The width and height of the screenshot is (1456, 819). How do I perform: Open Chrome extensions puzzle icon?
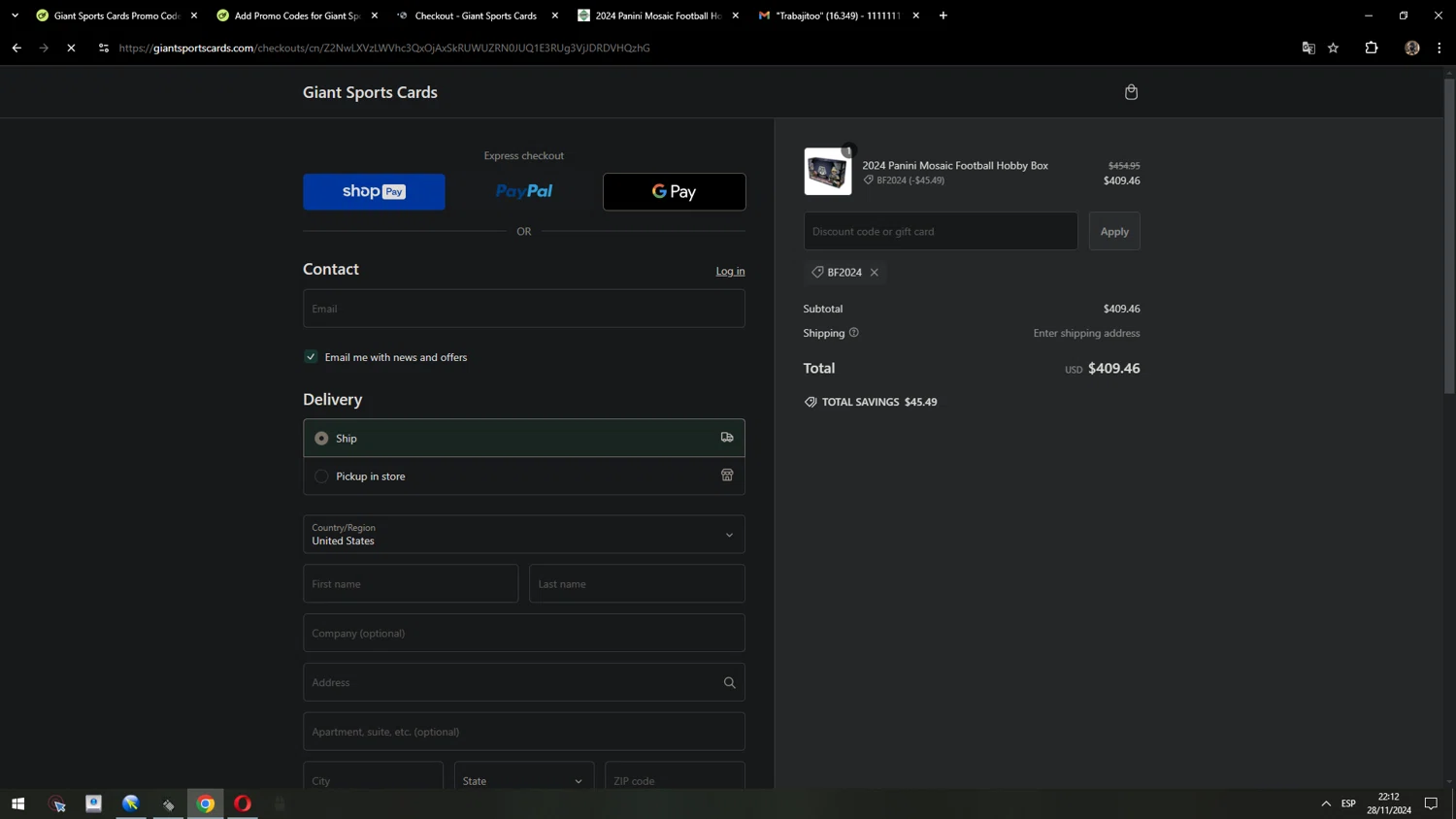pos(1372,48)
